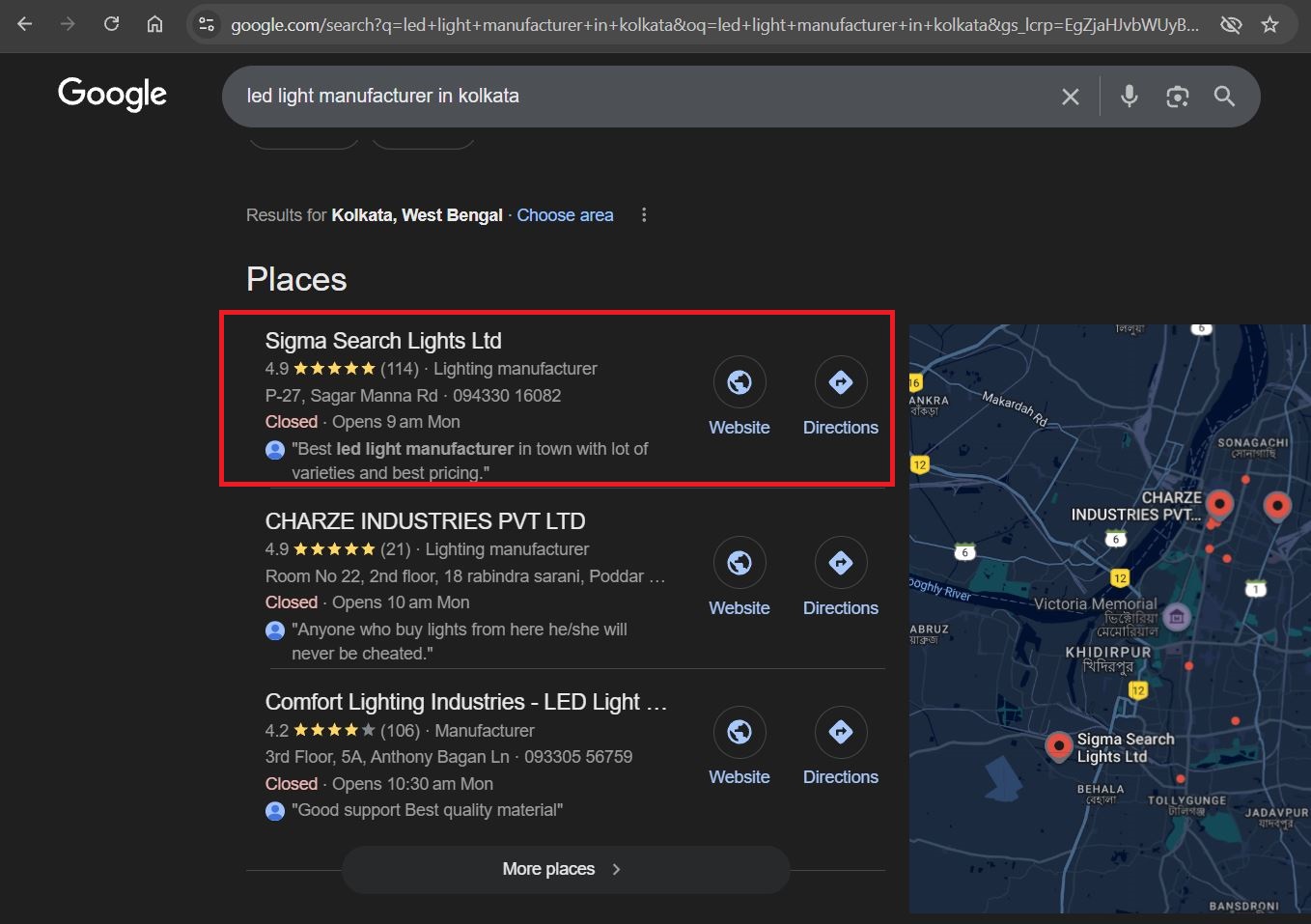Open the three-dot menu beside Choose area

(x=644, y=214)
